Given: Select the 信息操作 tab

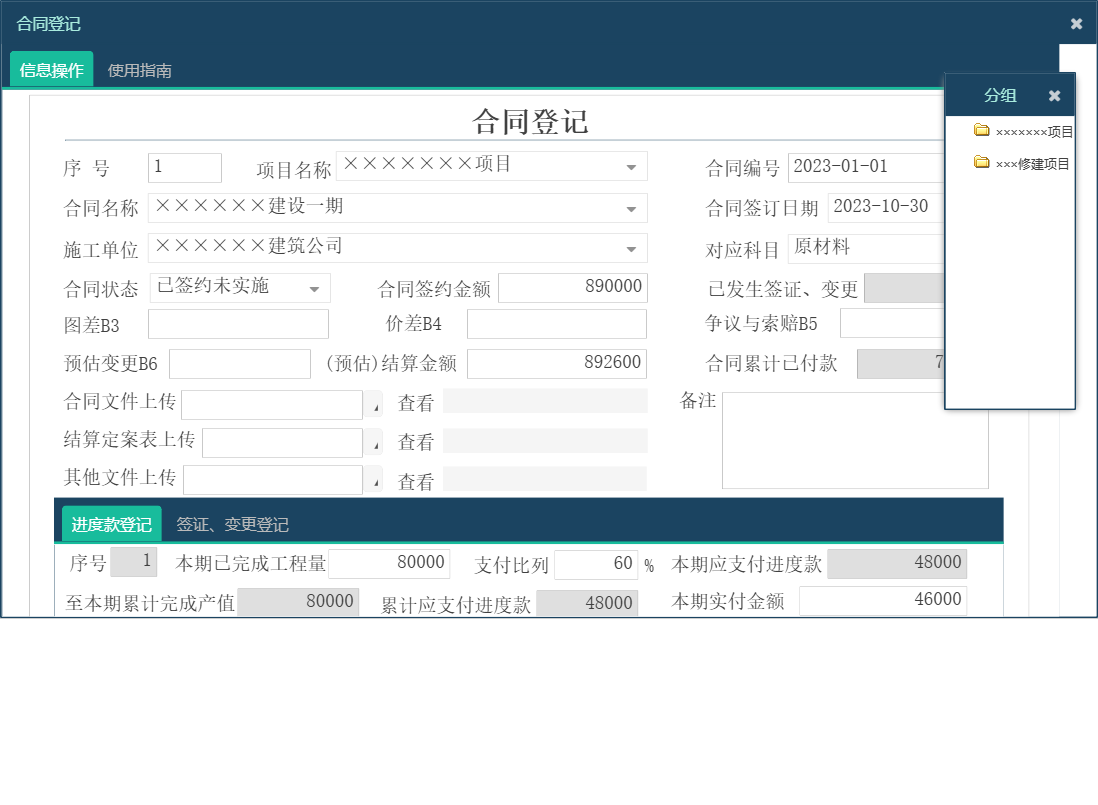Looking at the screenshot, I should click(50, 70).
